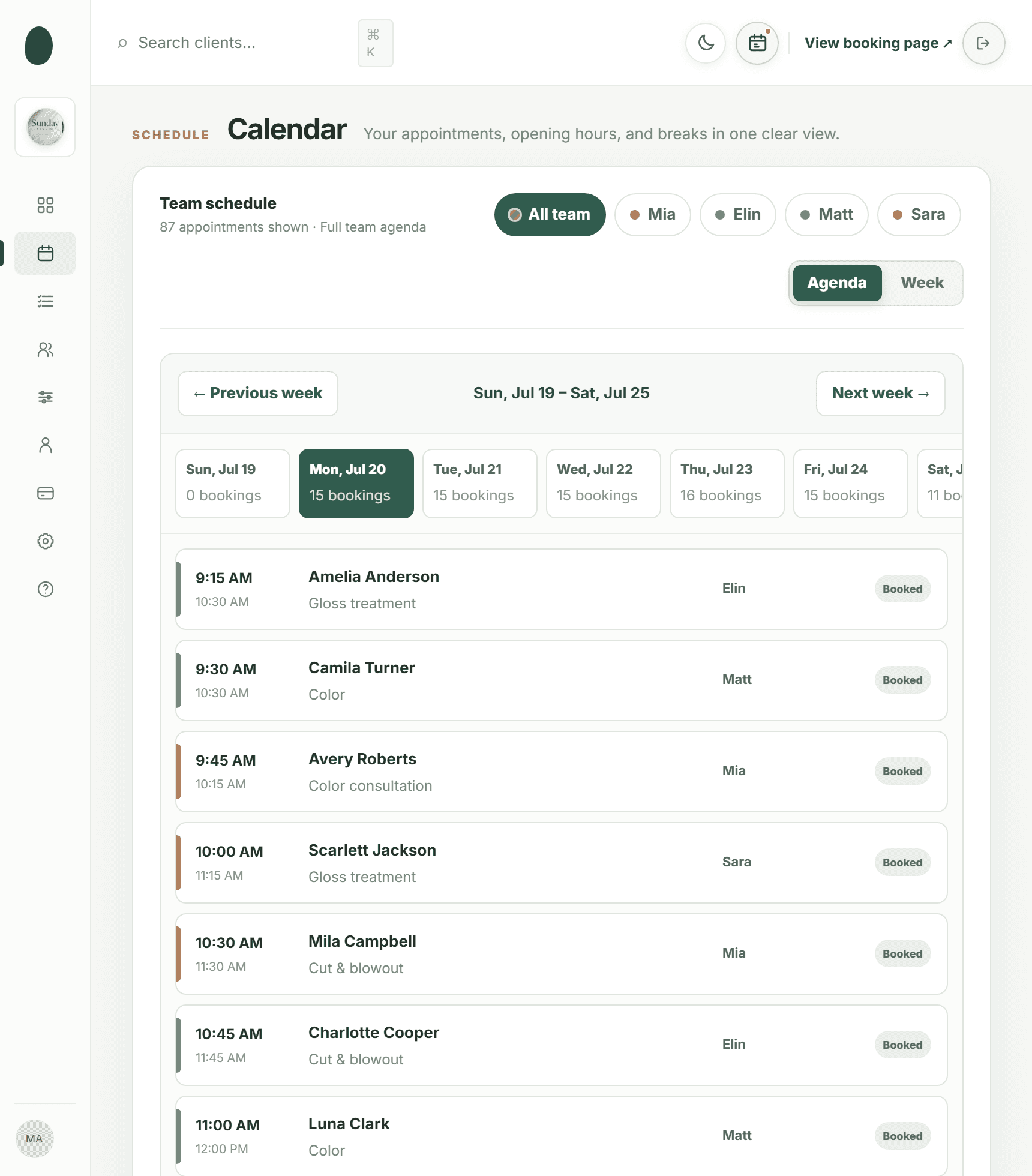Open the help question mark icon
Image resolution: width=1032 pixels, height=1176 pixels.
45,589
